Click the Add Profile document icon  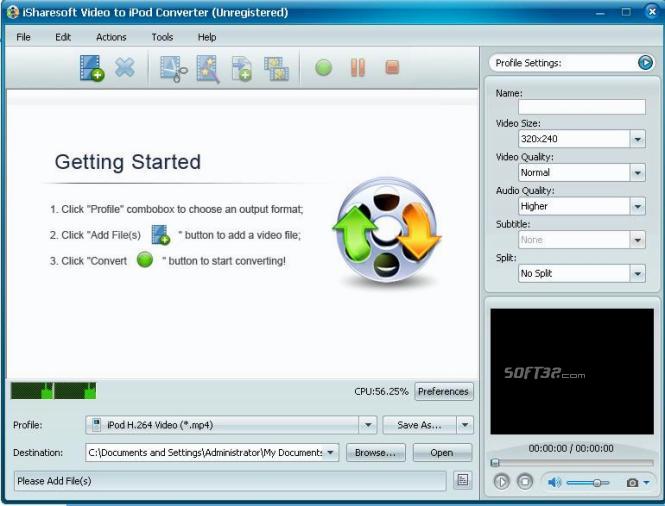click(241, 69)
